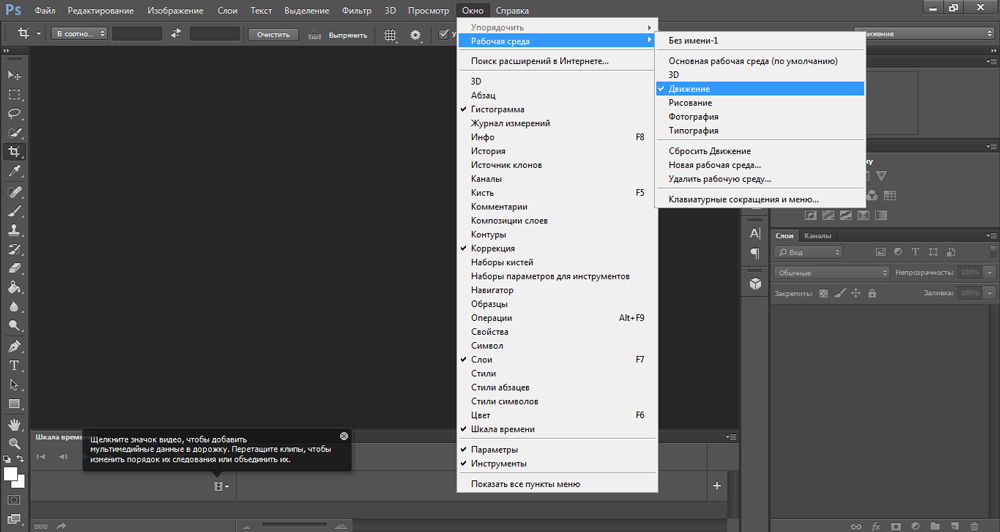Pick the Horizontal Type tool
This screenshot has width=1000, height=532.
point(15,365)
